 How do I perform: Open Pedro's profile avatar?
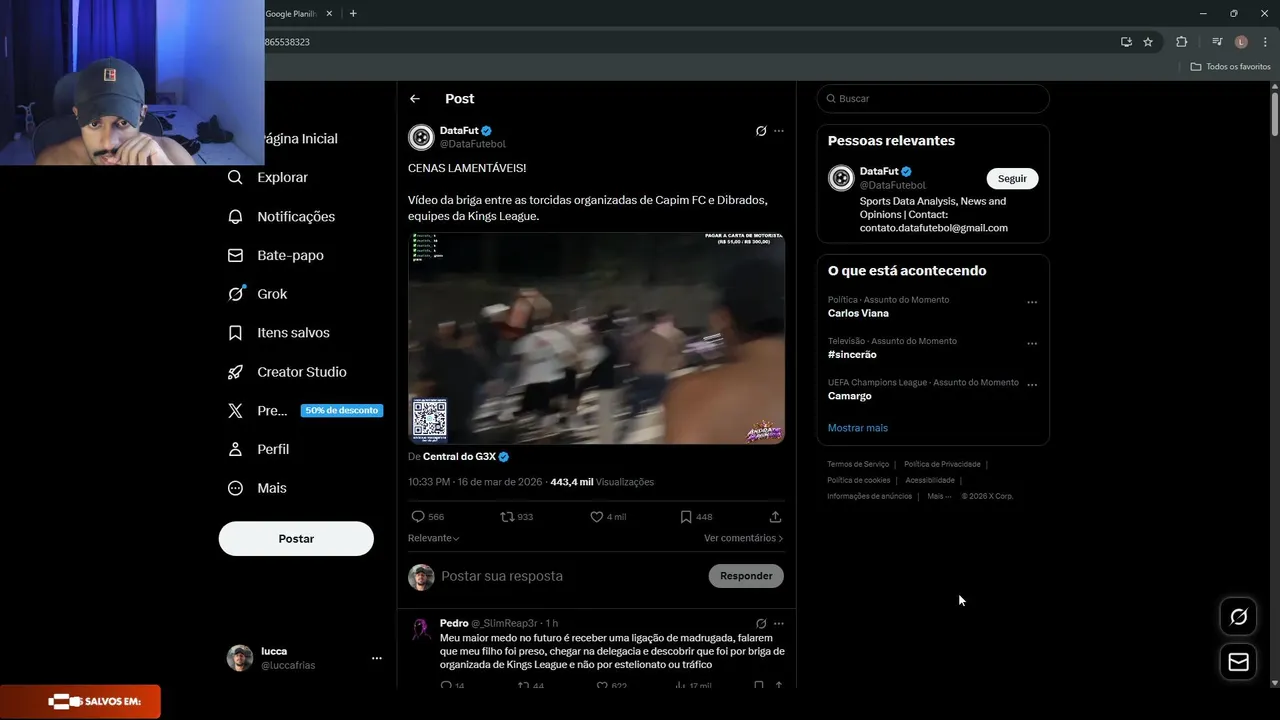(421, 629)
